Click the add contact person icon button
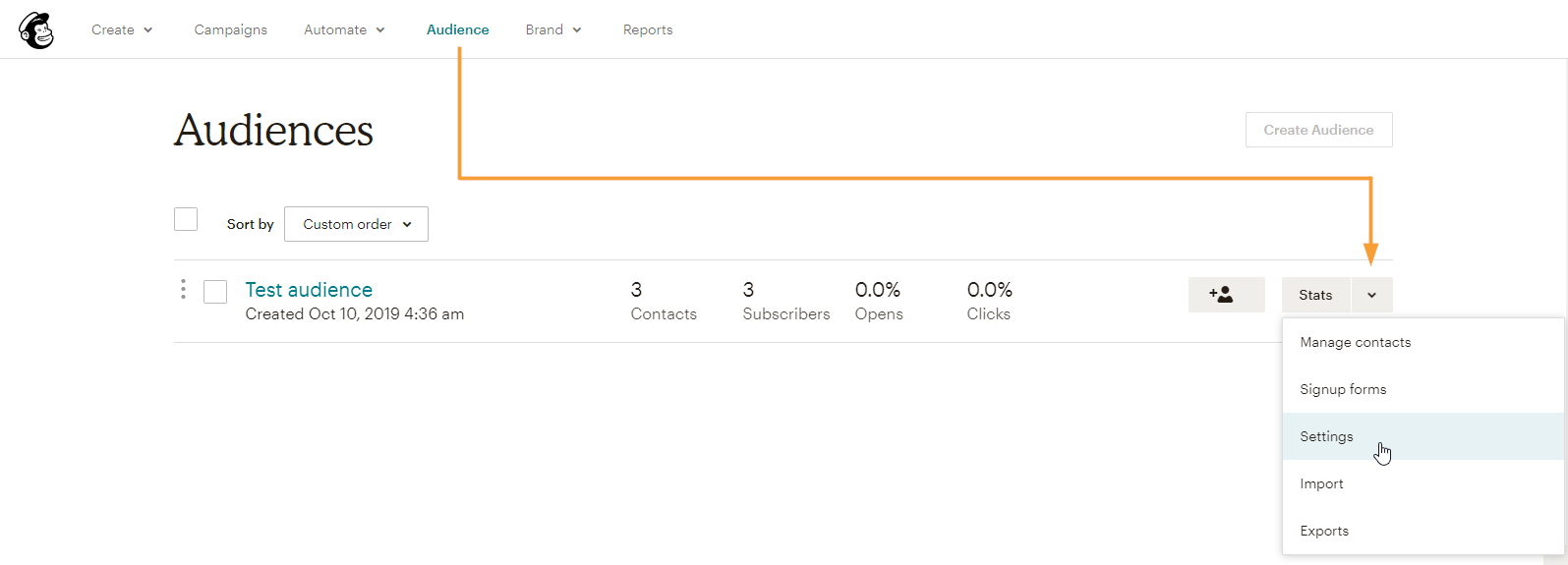This screenshot has height=565, width=1568. click(1226, 295)
